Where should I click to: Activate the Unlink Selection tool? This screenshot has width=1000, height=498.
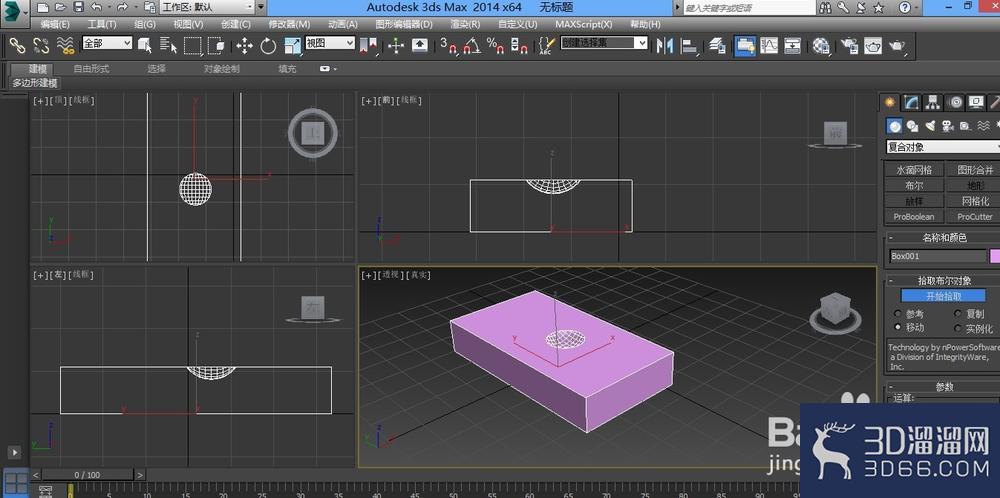point(41,45)
